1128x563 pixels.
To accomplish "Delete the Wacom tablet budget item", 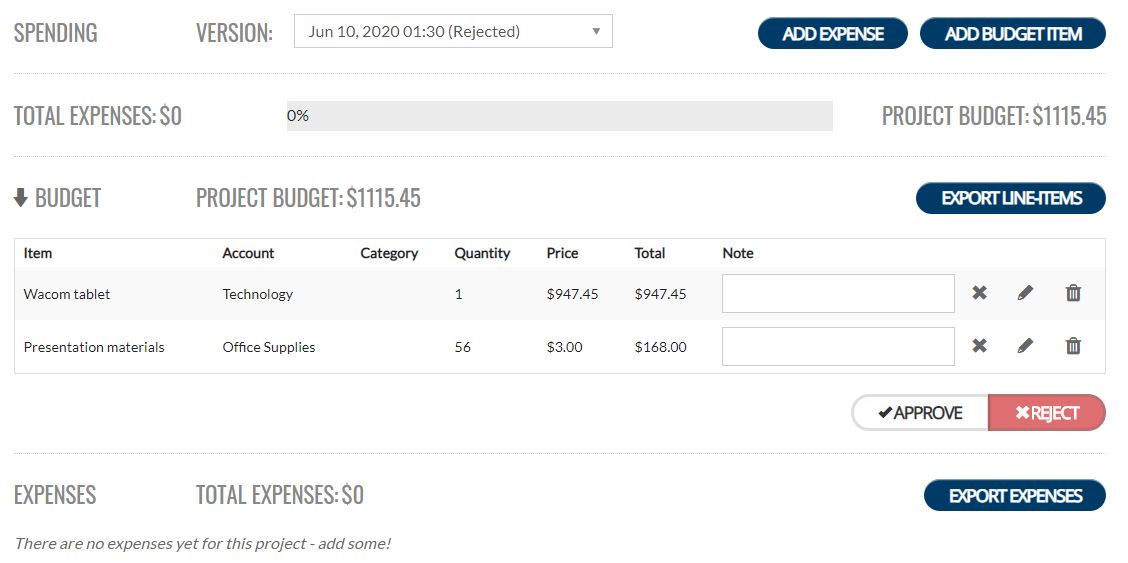I will point(1073,293).
